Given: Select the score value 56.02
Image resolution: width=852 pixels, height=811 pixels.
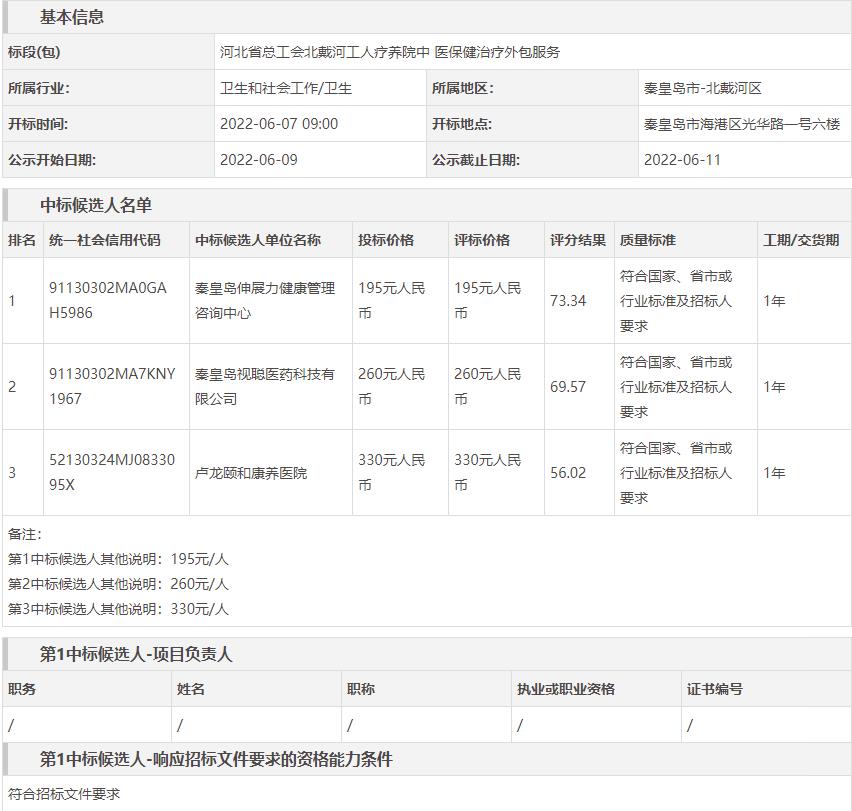Looking at the screenshot, I should [x=568, y=473].
